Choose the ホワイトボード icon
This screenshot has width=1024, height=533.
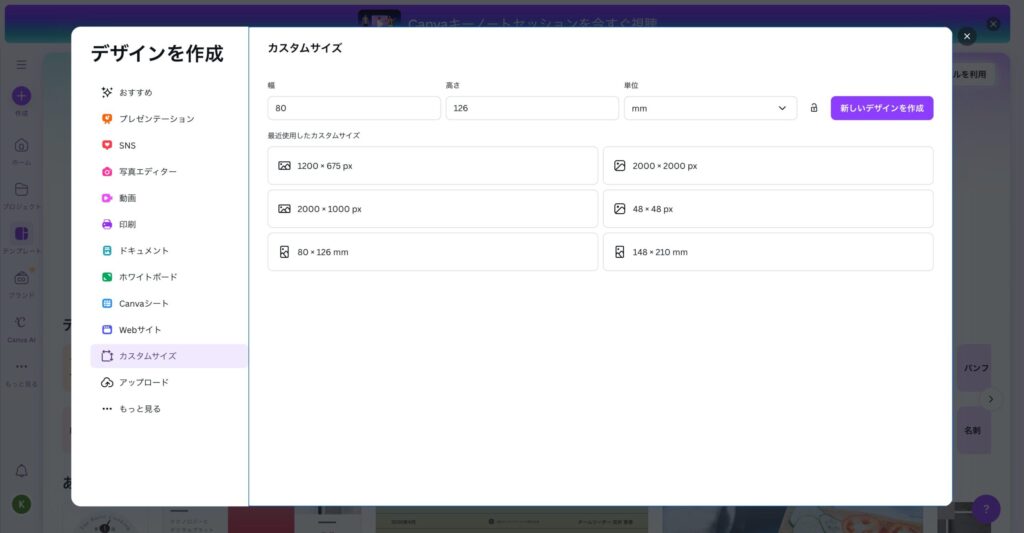(107, 277)
